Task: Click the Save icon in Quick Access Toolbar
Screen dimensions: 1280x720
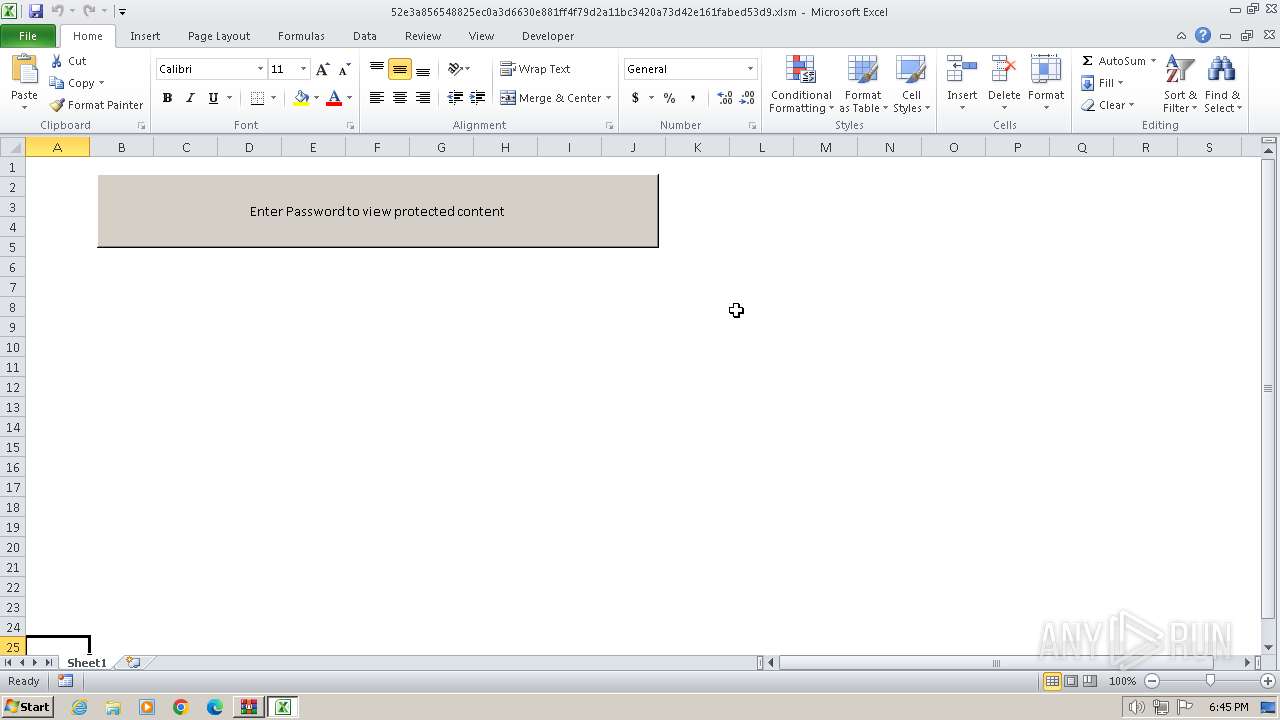Action: point(36,11)
